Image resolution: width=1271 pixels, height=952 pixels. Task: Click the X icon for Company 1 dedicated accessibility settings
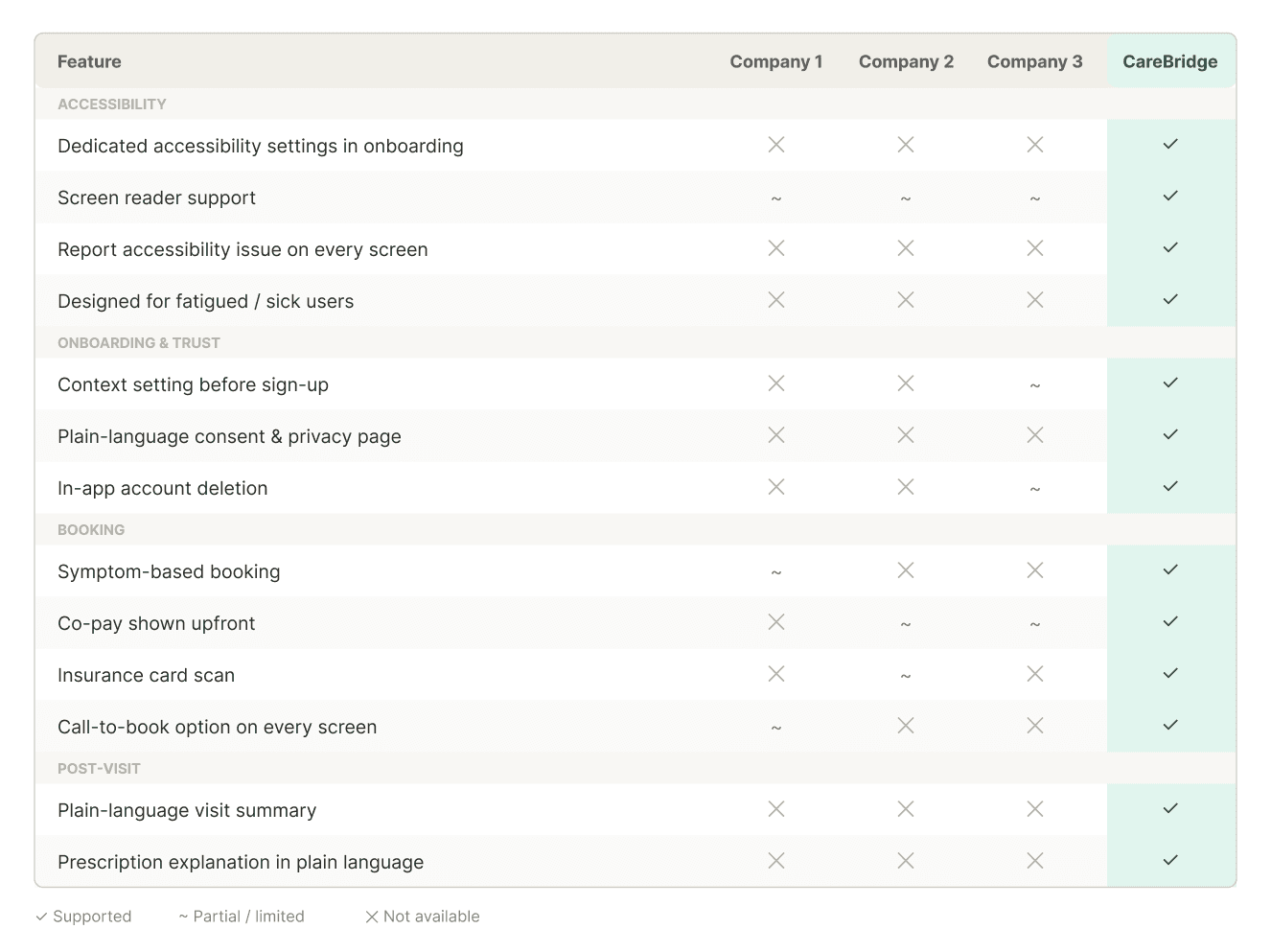pyautogui.click(x=776, y=145)
